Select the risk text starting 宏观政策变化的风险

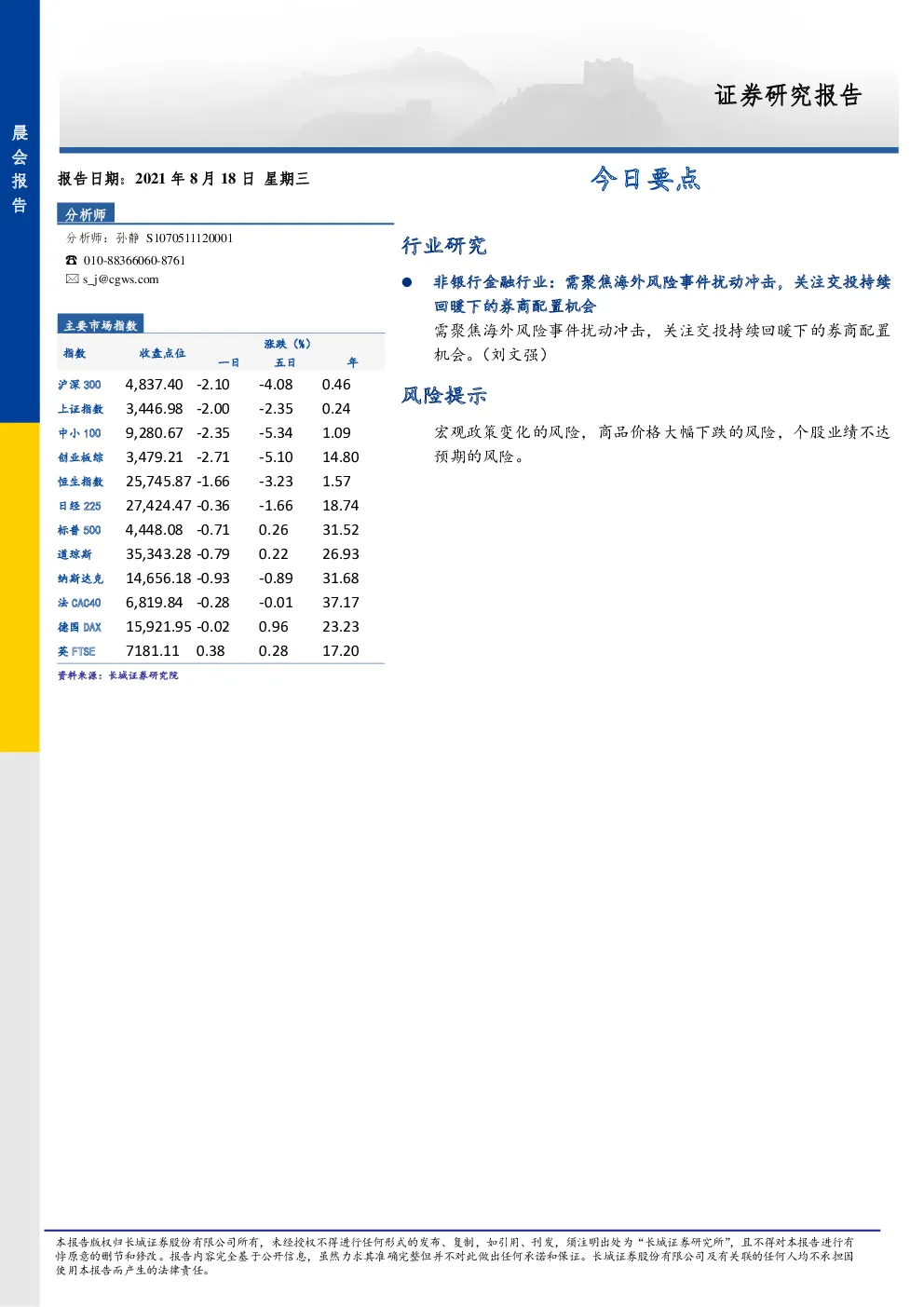661,444
